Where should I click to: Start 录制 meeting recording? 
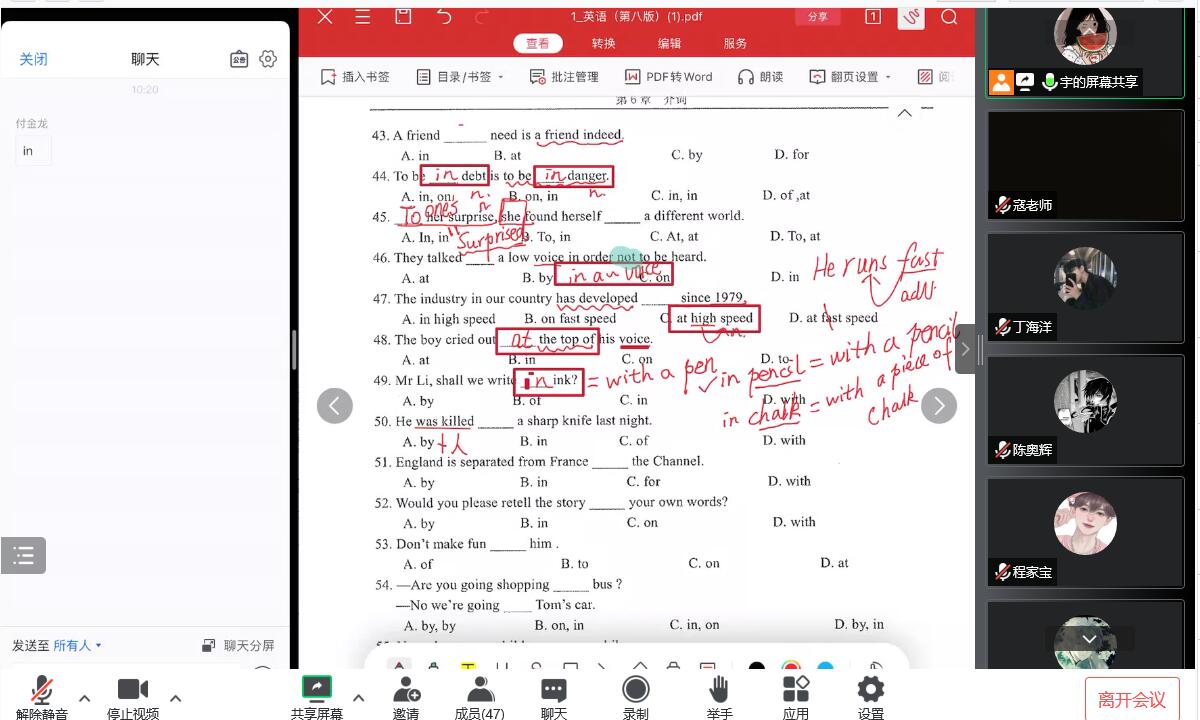tap(636, 698)
